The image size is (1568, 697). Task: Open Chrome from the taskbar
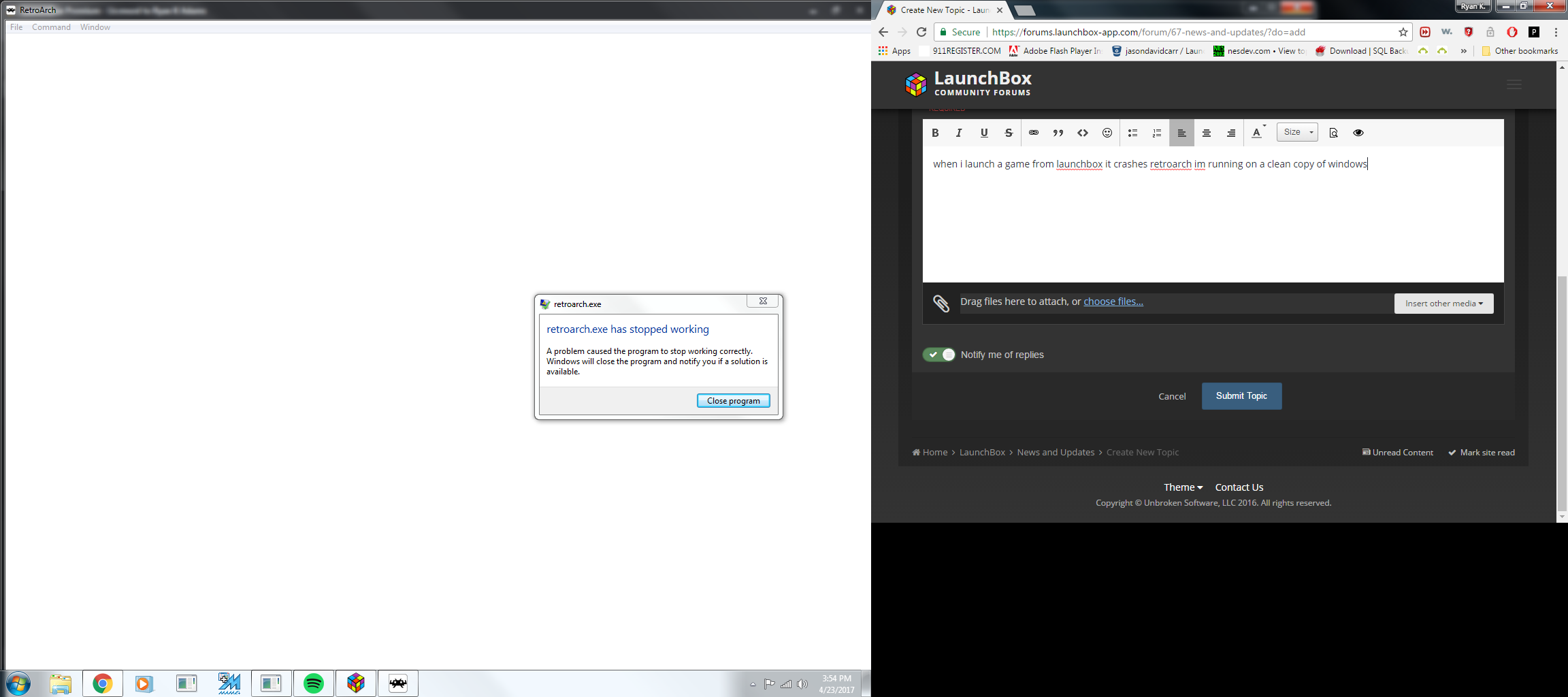coord(103,683)
